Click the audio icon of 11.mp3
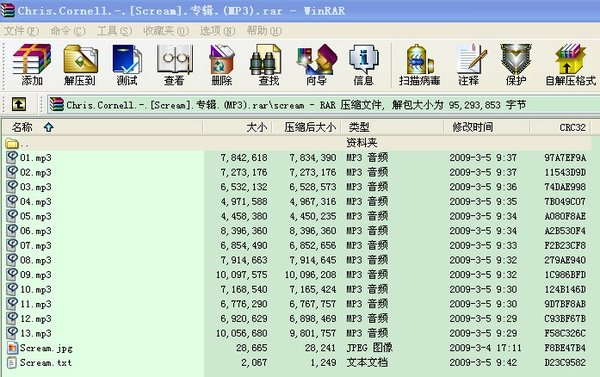This screenshot has width=600, height=377. pos(12,304)
